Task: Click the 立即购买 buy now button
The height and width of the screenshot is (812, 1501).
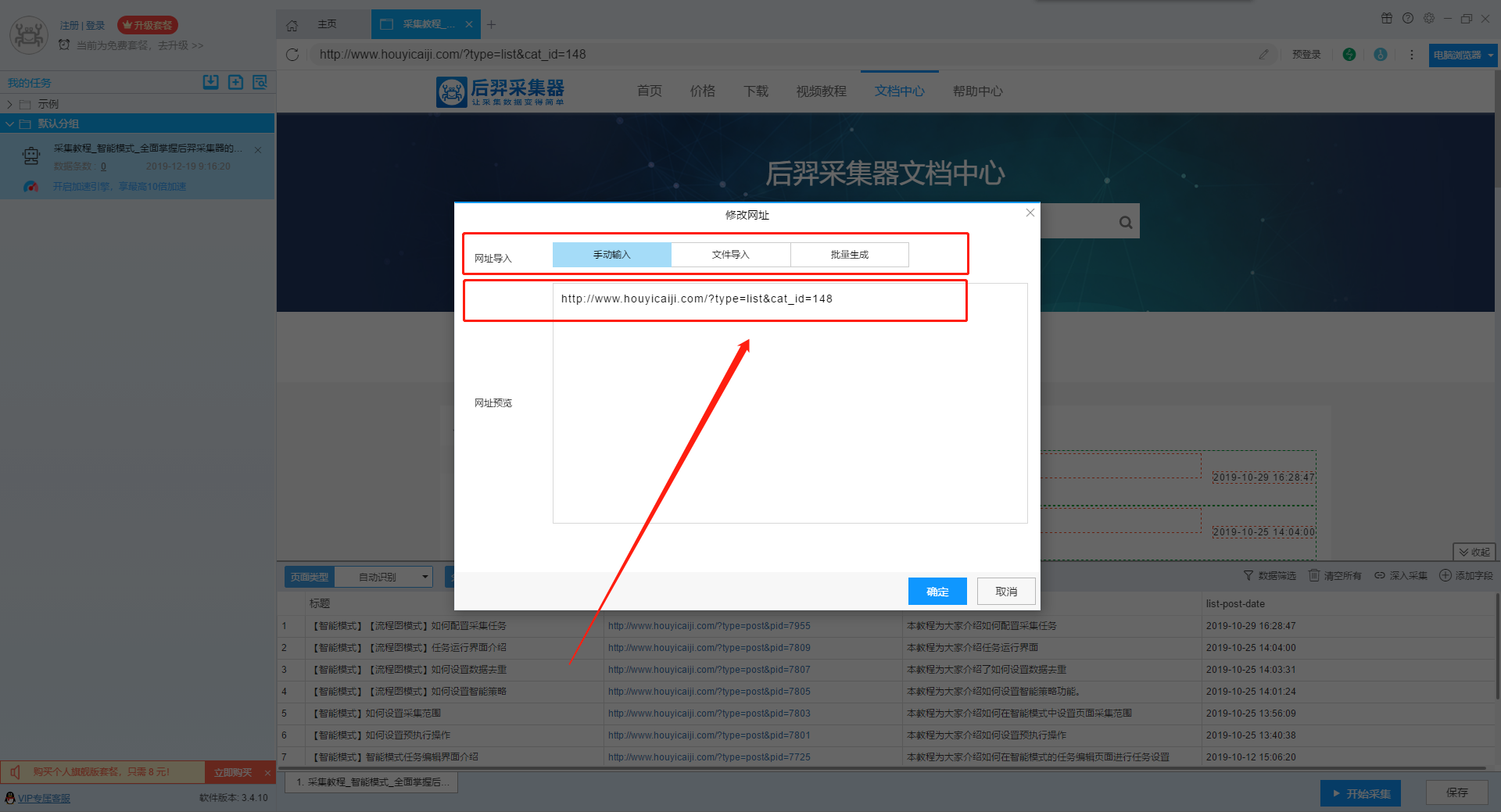Action: click(232, 772)
